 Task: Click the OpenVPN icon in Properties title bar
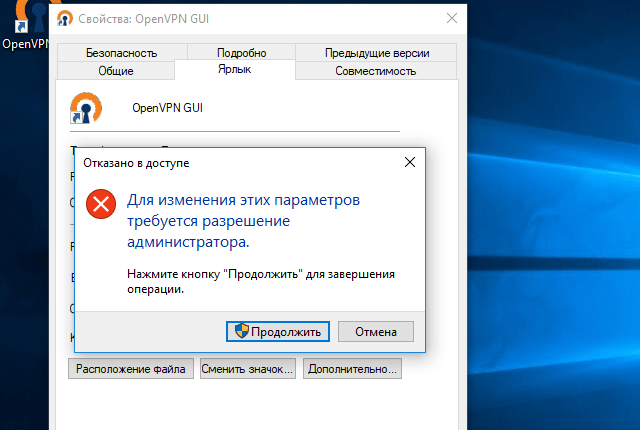[x=64, y=18]
